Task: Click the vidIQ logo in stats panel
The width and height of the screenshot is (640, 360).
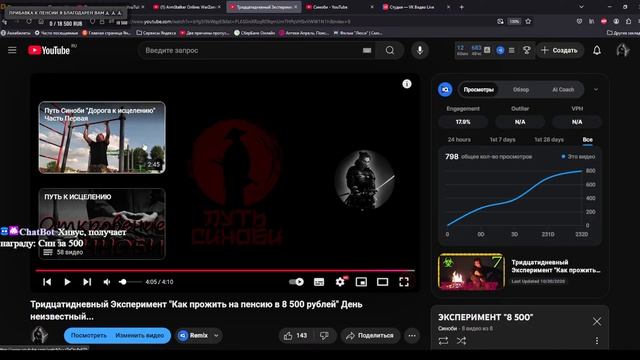Action: coord(445,89)
